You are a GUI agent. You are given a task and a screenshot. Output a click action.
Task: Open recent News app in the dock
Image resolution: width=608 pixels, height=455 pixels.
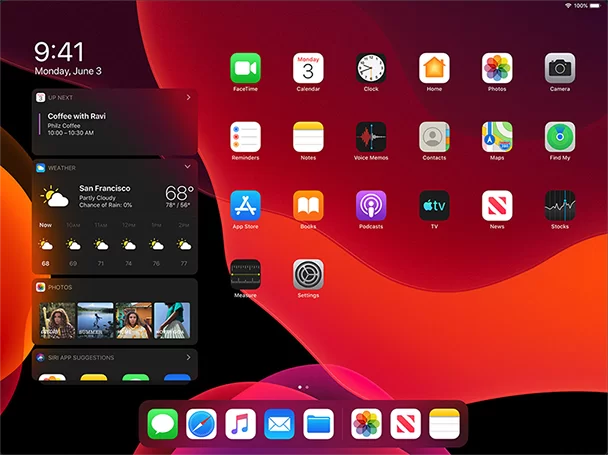[x=405, y=424]
